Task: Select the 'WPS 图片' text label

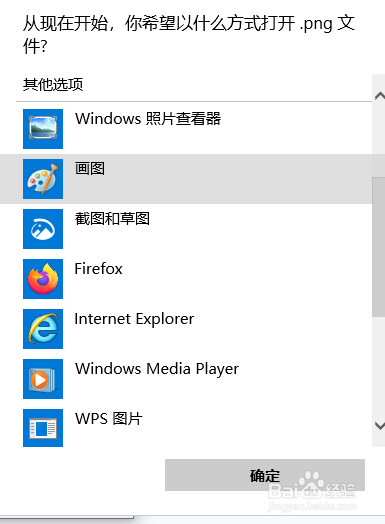Action: [x=109, y=419]
